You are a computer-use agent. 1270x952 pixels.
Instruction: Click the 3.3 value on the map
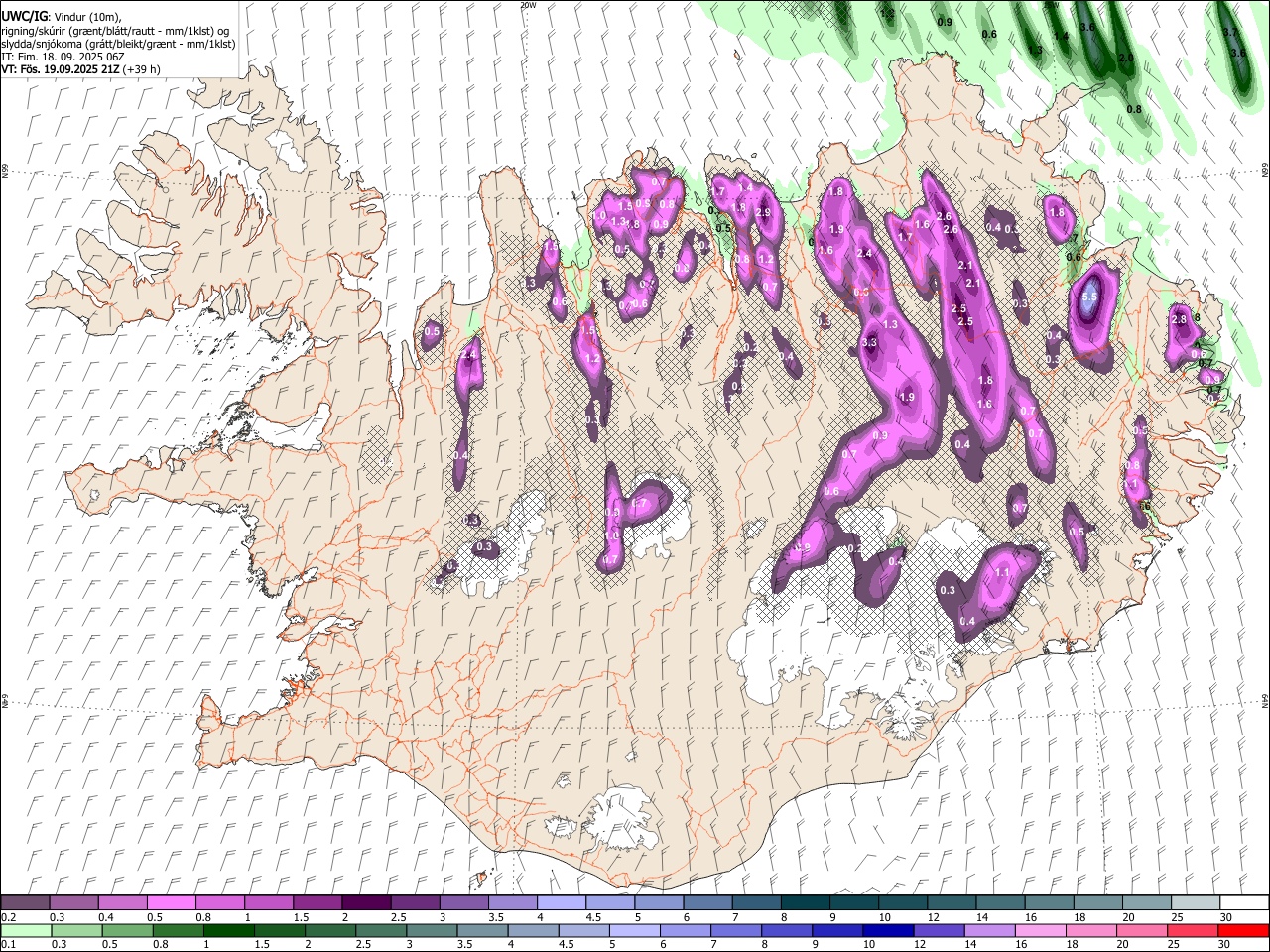coord(870,342)
